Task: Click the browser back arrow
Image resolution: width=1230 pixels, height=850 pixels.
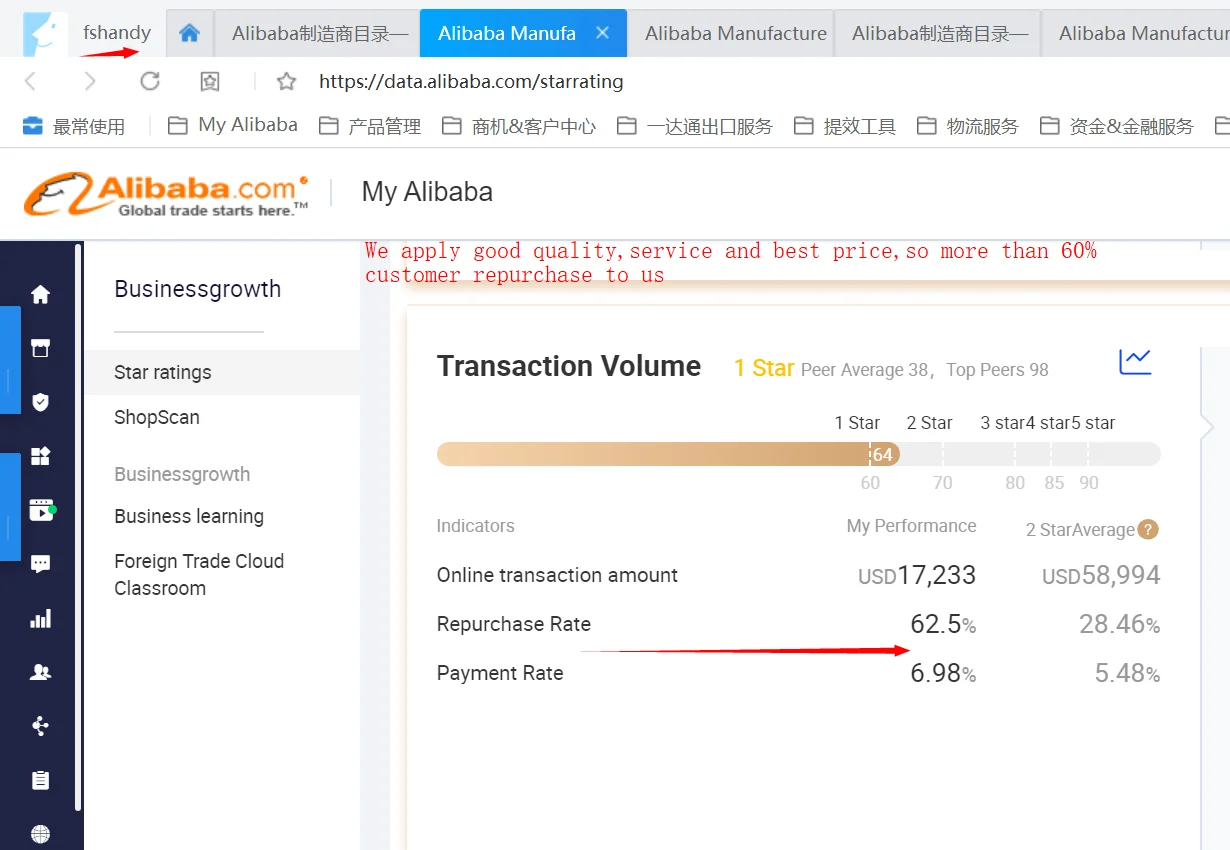Action: pyautogui.click(x=31, y=81)
